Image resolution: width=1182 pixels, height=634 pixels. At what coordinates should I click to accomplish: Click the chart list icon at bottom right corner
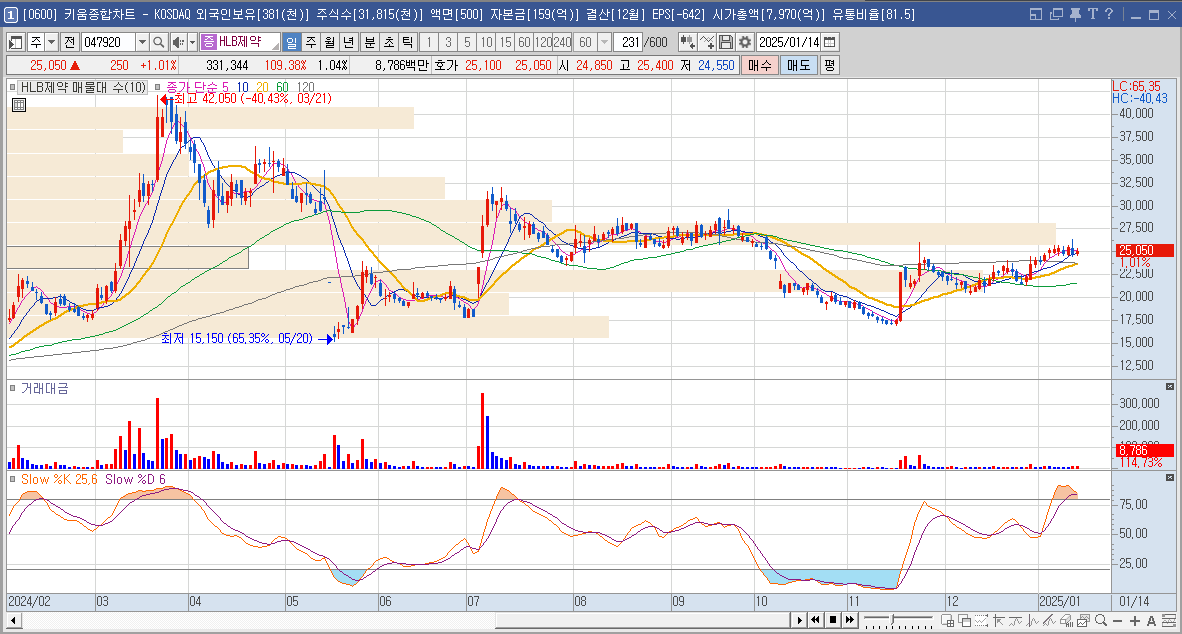click(x=1168, y=620)
